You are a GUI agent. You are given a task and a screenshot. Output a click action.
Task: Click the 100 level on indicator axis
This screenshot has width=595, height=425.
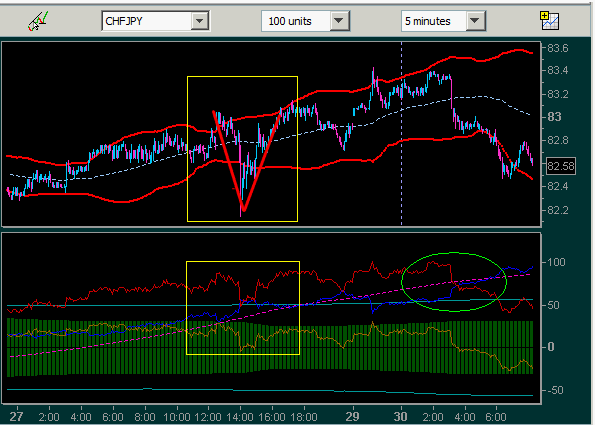(x=556, y=262)
